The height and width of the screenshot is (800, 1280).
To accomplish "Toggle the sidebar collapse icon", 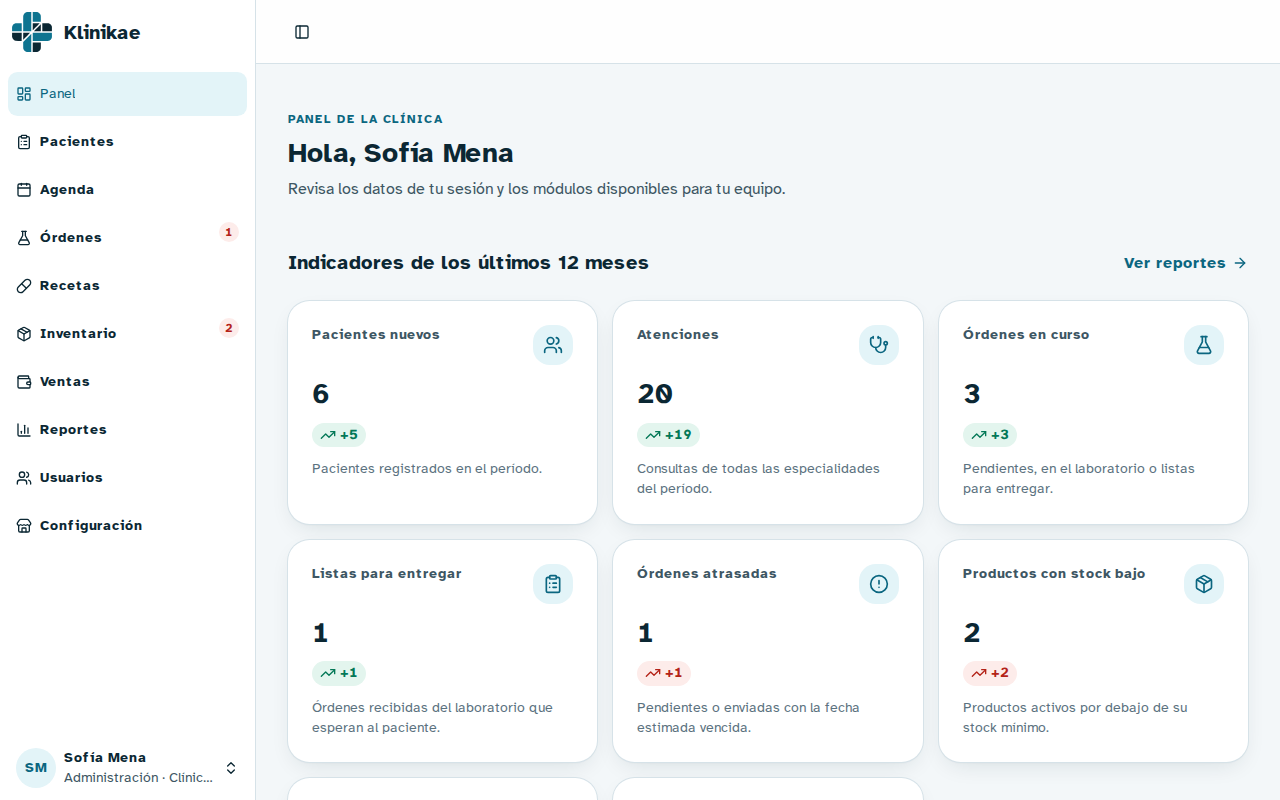I will [x=302, y=32].
